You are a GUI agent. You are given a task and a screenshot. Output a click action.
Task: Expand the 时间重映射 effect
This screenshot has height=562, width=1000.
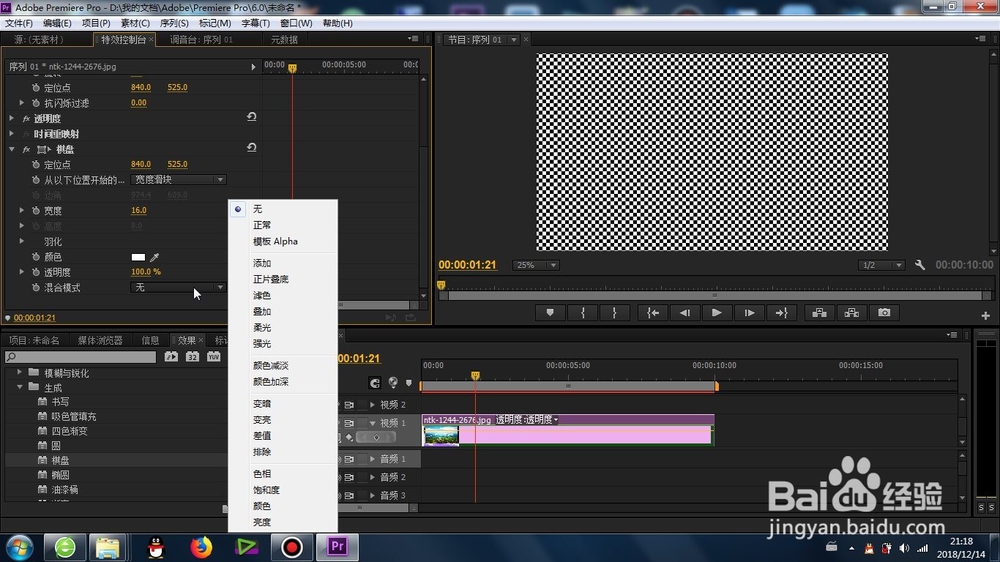(12, 134)
